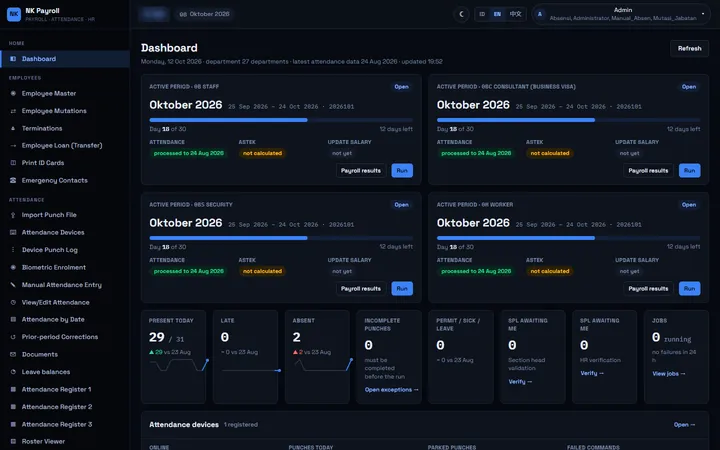720x450 pixels.
Task: Click the Present Today sparkline chart
Action: tap(179, 365)
